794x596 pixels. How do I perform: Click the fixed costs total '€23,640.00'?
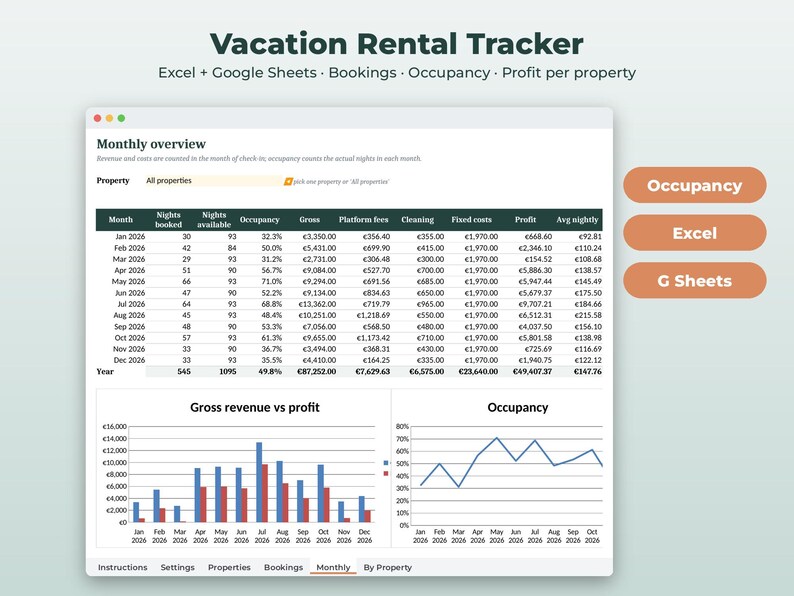tap(478, 372)
